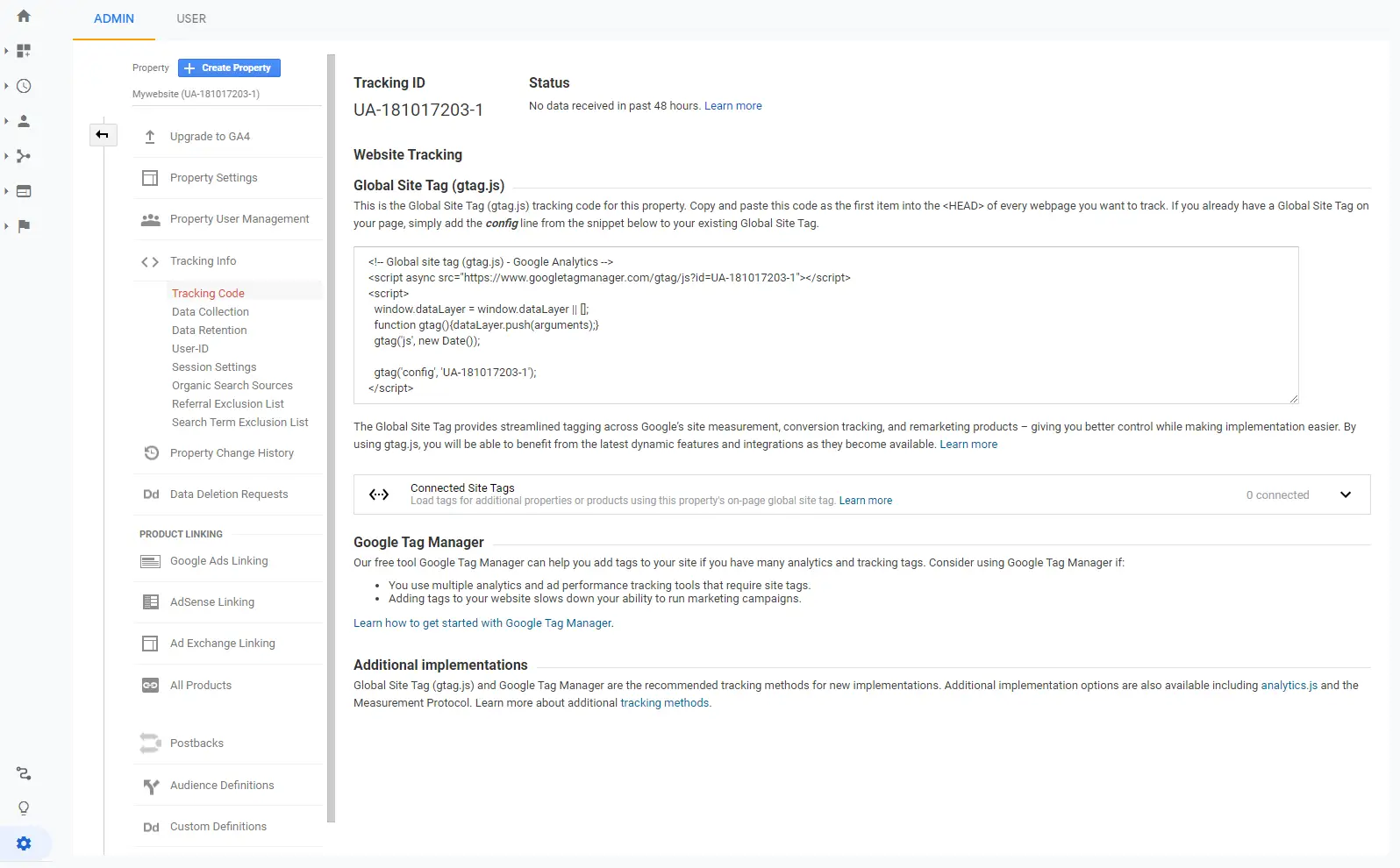Click the Create Property button
The height and width of the screenshot is (868, 1400).
point(229,68)
